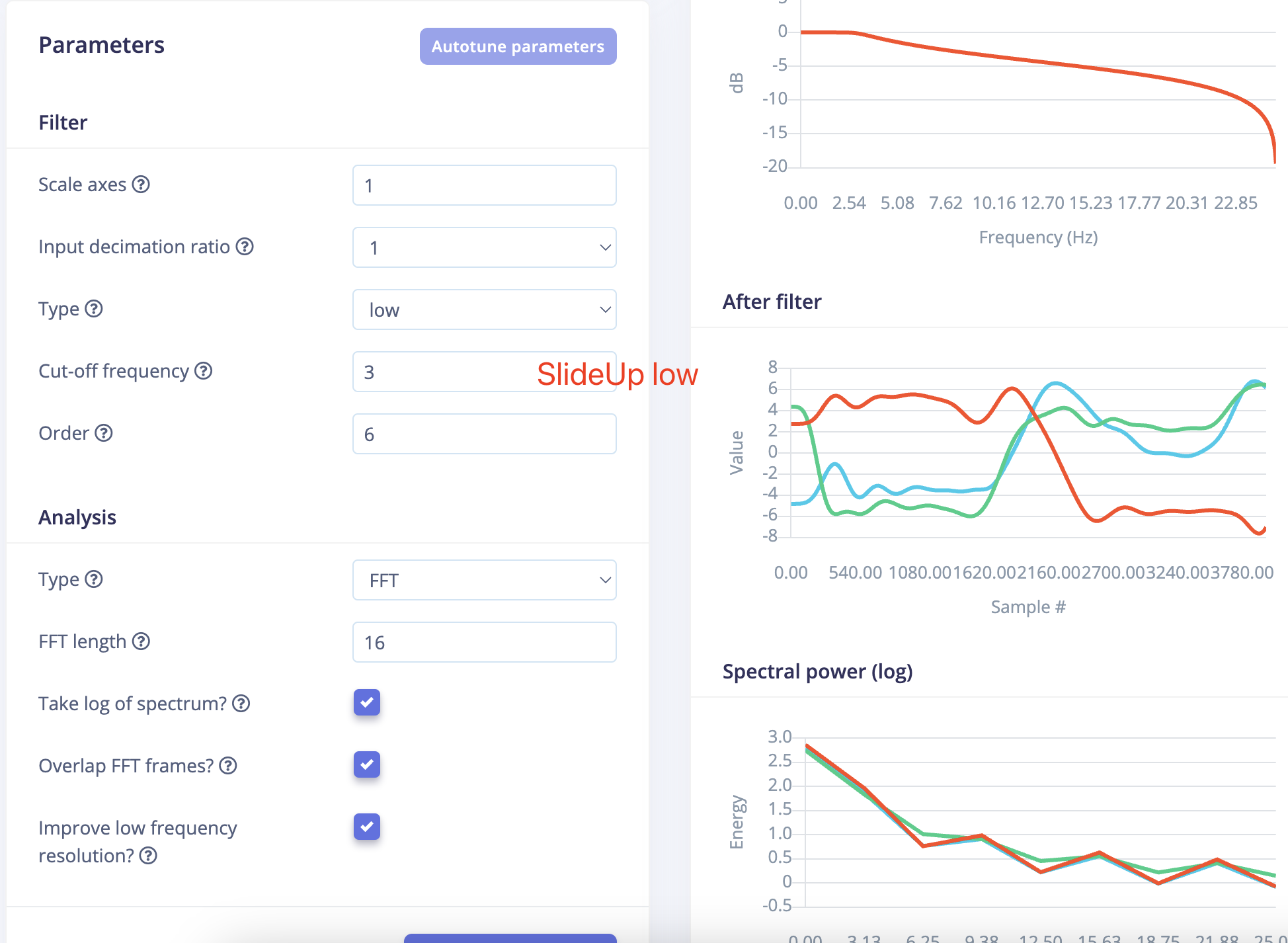Open Overlap FFT frames help icon
Screen dimensions: 1288x943
[228, 766]
